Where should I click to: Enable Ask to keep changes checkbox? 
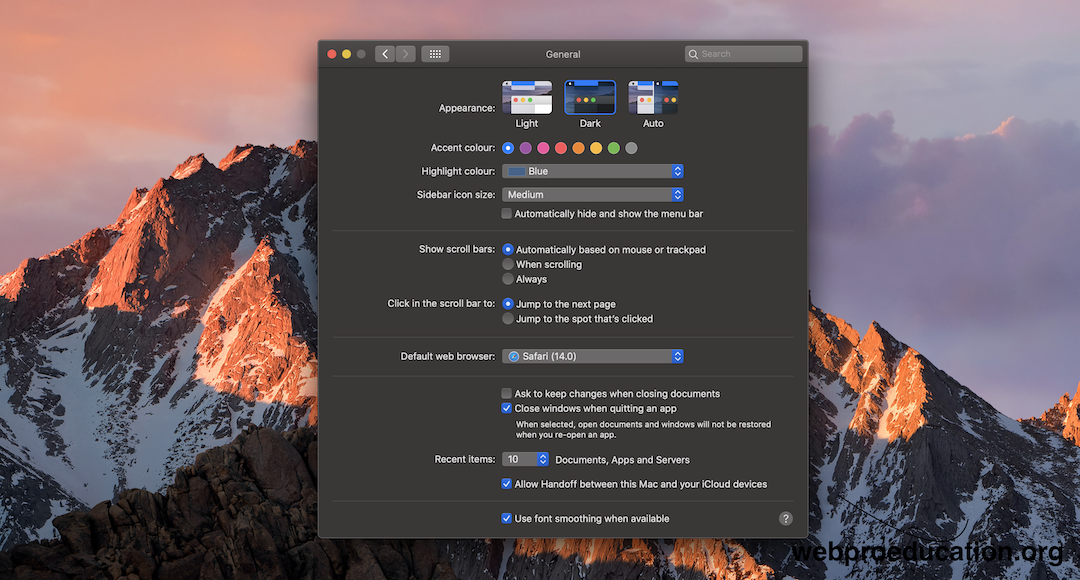pyautogui.click(x=507, y=394)
